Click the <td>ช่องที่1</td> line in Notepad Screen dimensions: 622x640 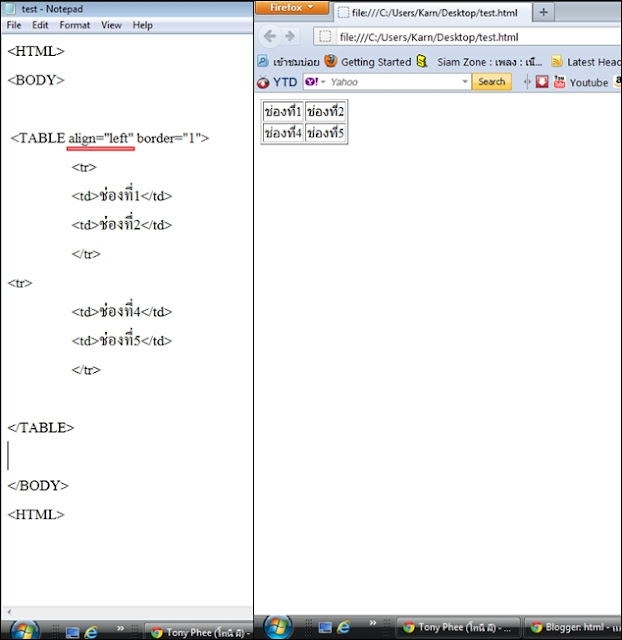[x=122, y=196]
